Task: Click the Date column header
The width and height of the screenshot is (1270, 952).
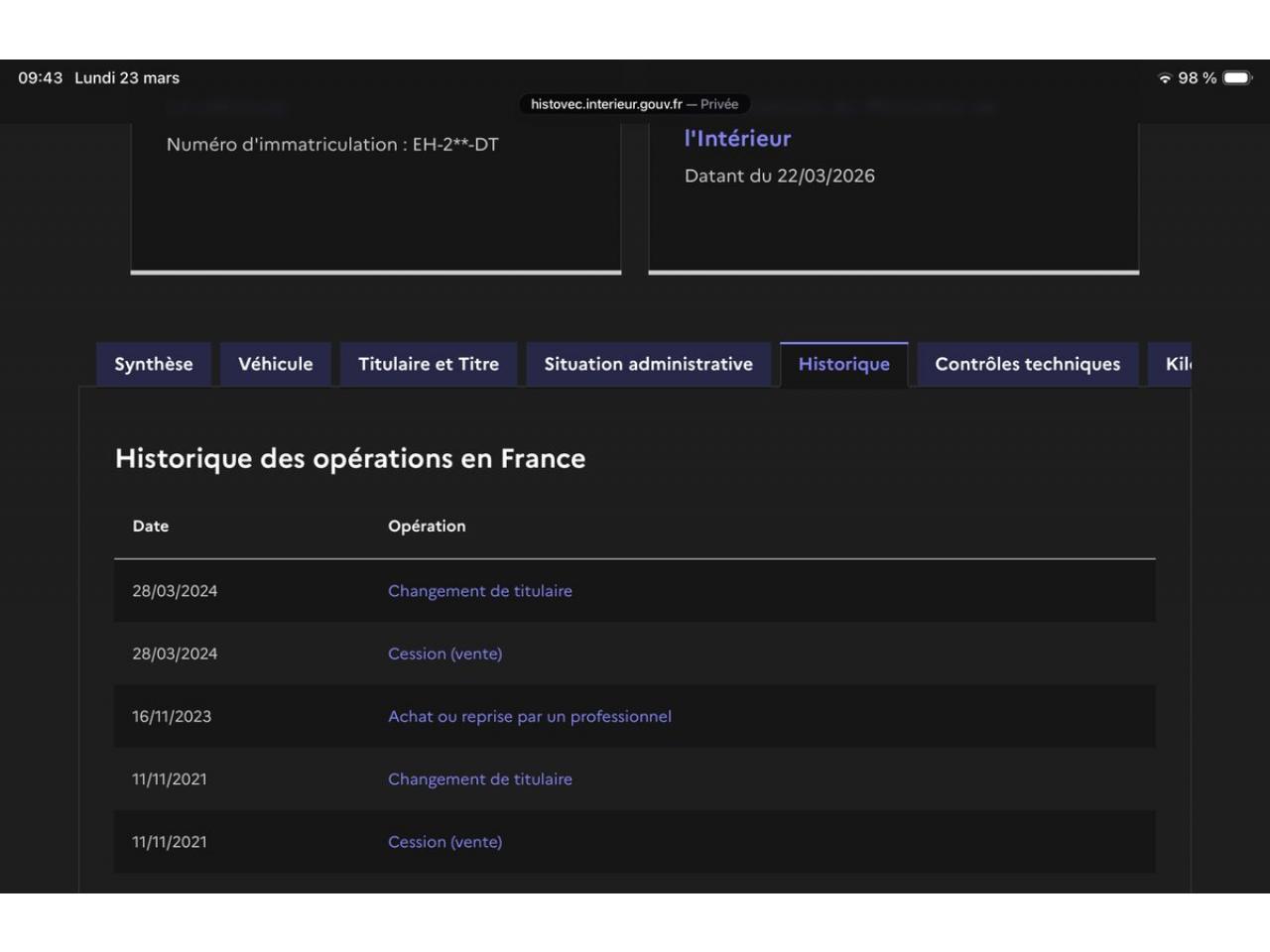Action: click(151, 527)
